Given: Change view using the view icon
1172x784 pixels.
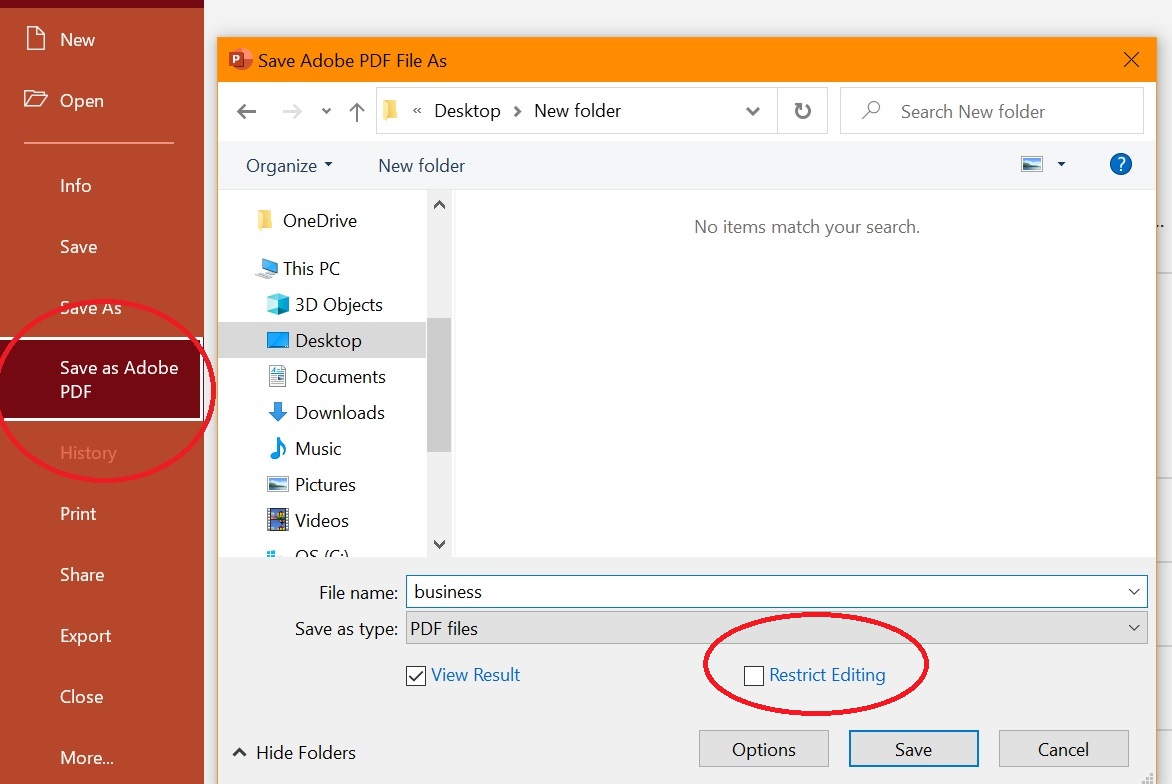Looking at the screenshot, I should tap(1031, 164).
